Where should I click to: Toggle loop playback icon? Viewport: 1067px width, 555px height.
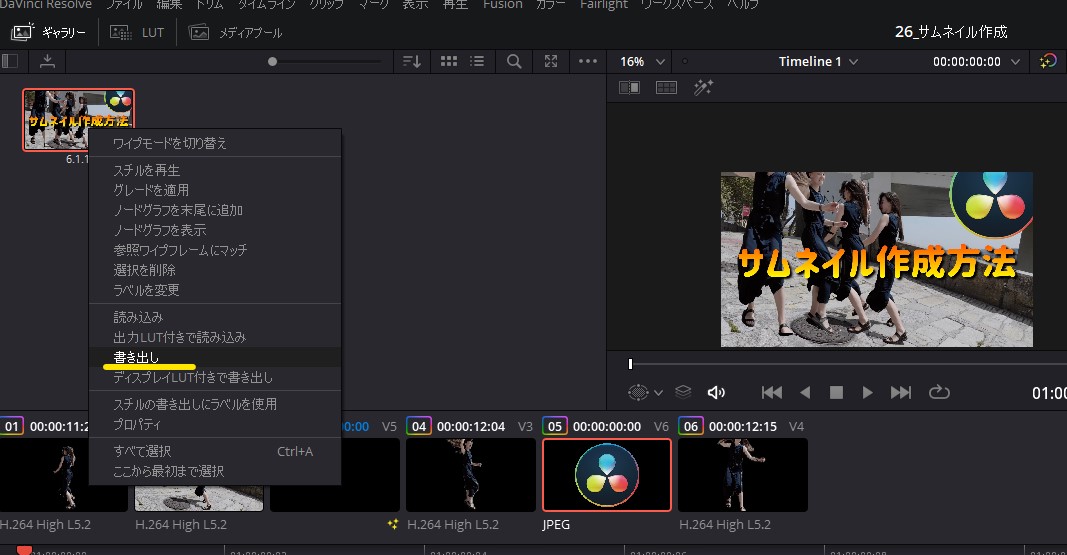click(939, 392)
